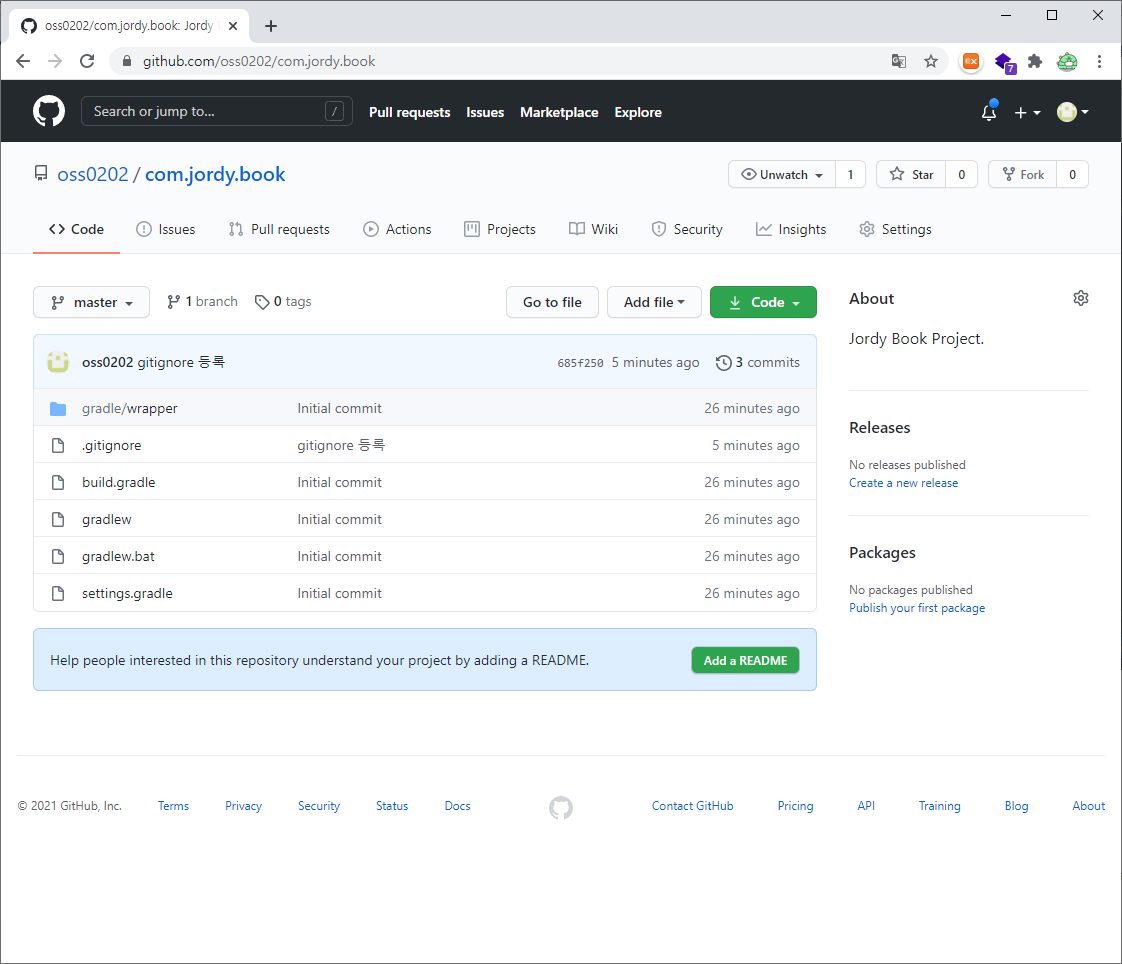
Task: Open the notifications bell icon
Action: (x=989, y=112)
